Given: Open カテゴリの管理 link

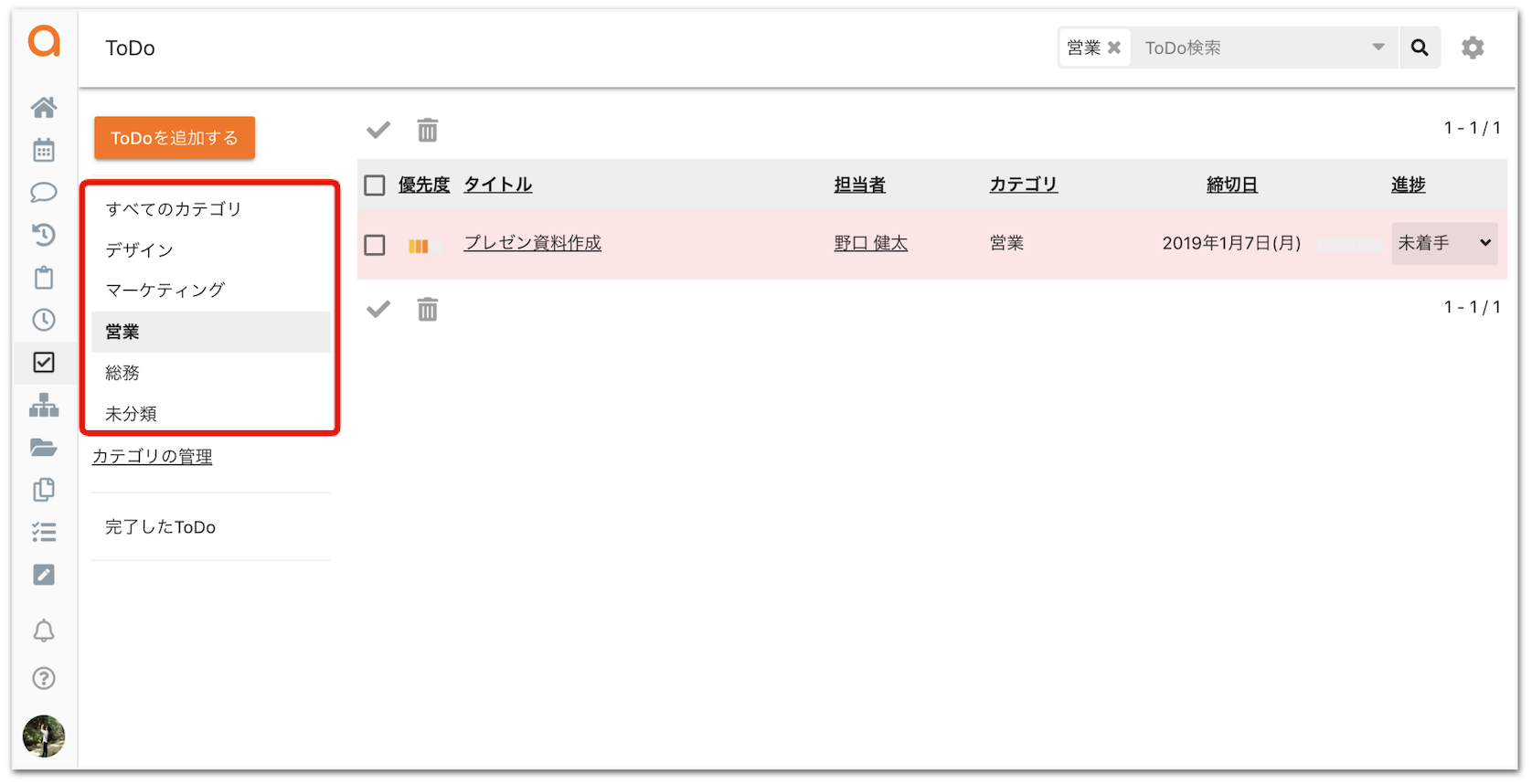Looking at the screenshot, I should pyautogui.click(x=153, y=456).
